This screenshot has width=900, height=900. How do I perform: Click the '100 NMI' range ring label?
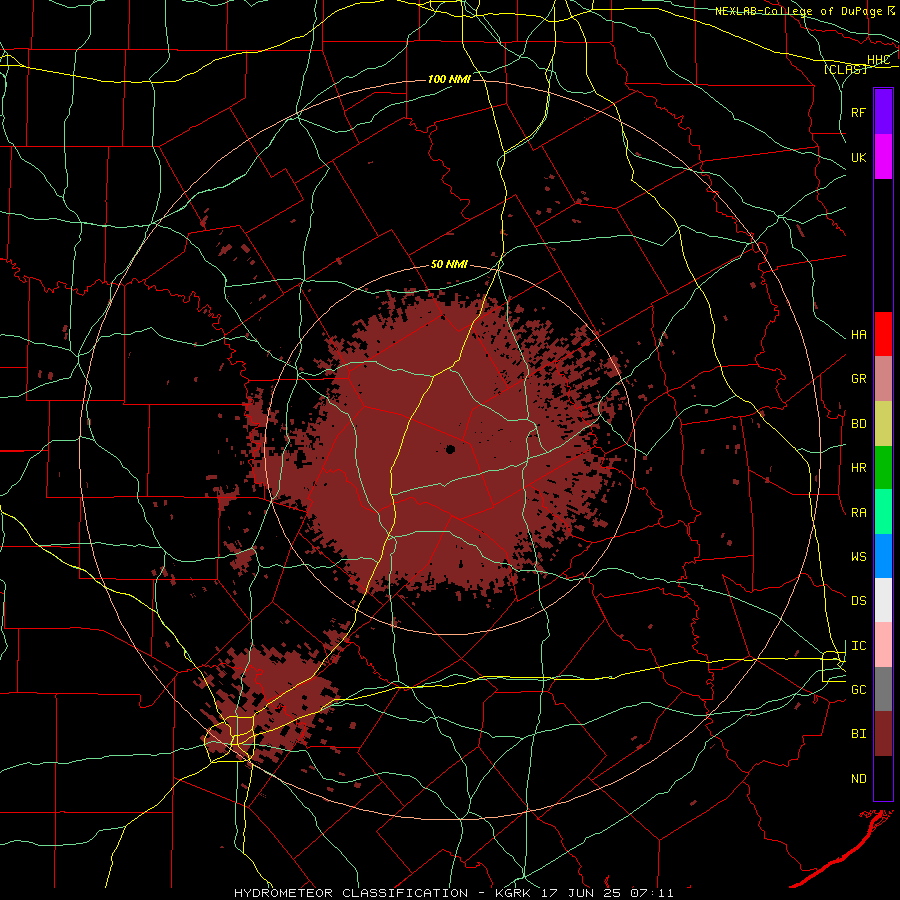pos(449,79)
